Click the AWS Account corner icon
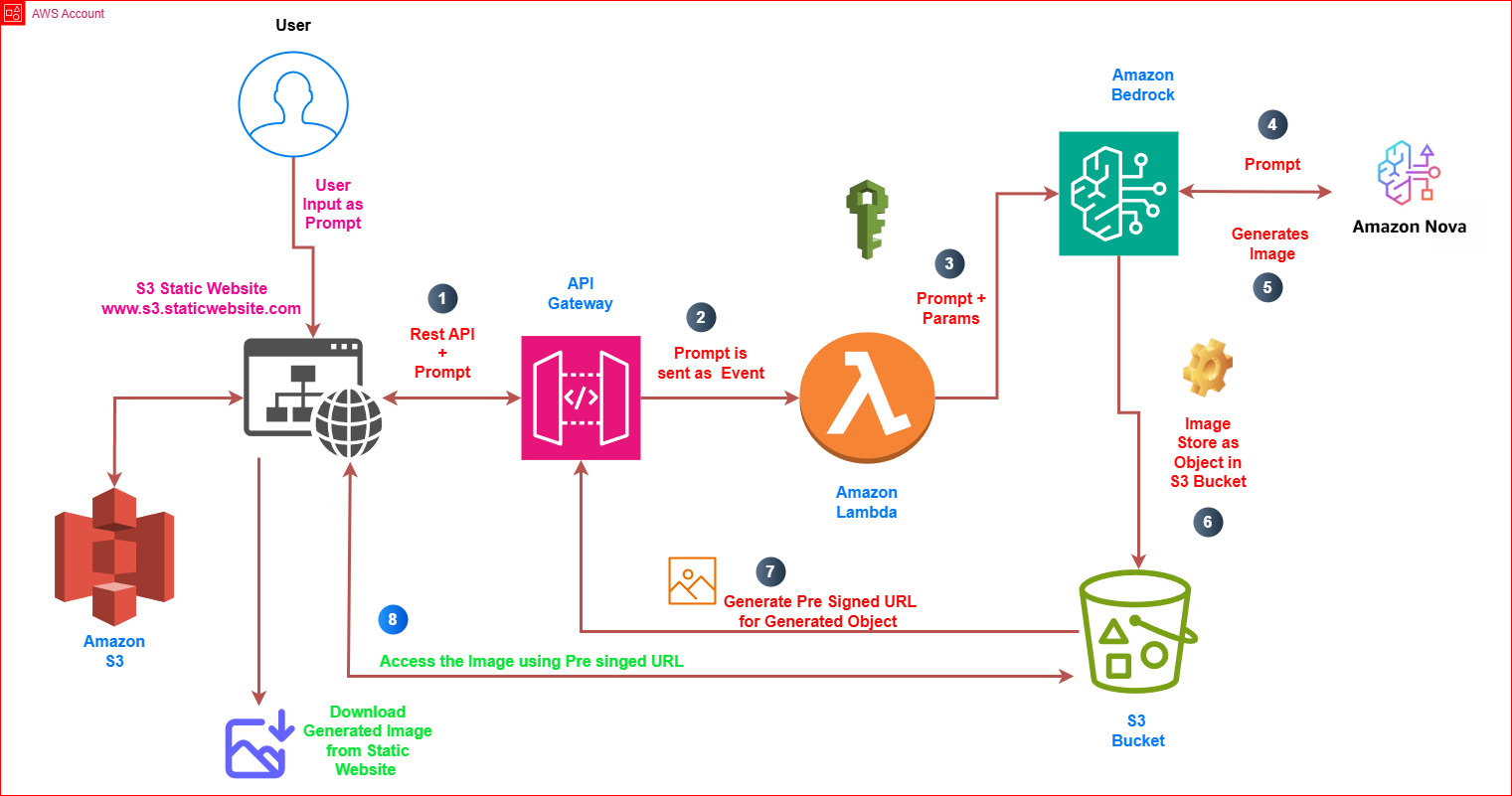1512x796 pixels. pyautogui.click(x=13, y=13)
